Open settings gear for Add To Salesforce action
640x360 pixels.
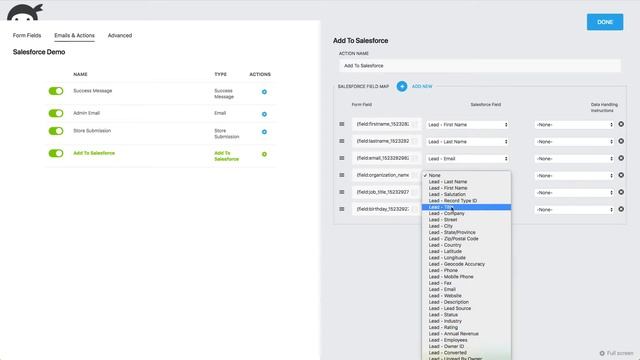click(x=264, y=154)
